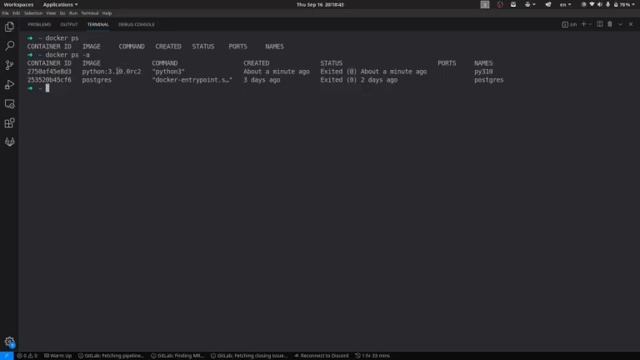Switch to the Output tab
Screen dimensions: 640x360
(x=69, y=24)
